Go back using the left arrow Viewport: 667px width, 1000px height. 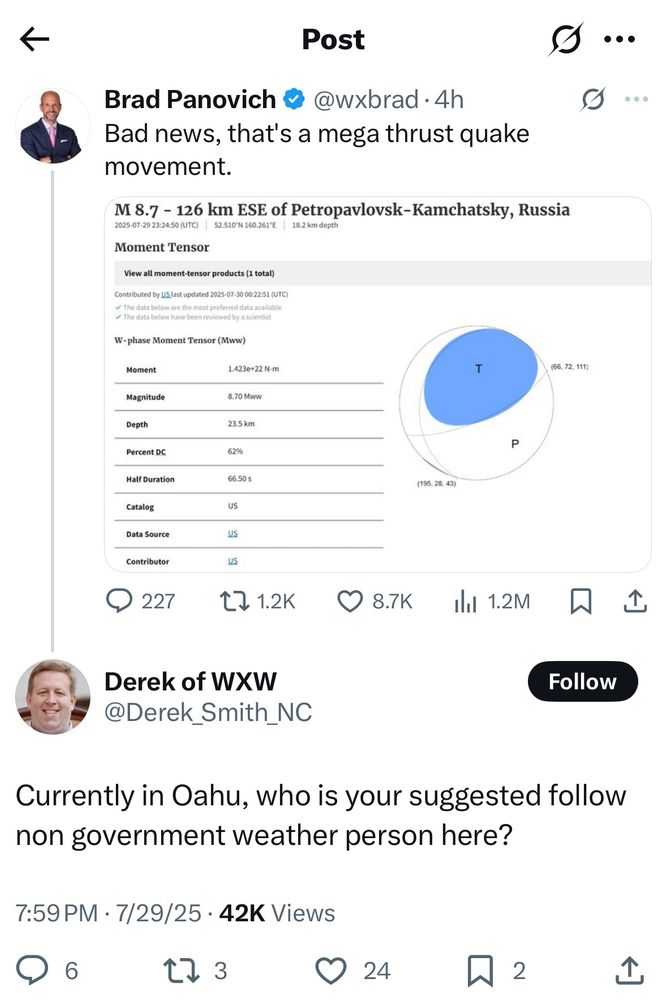point(34,40)
